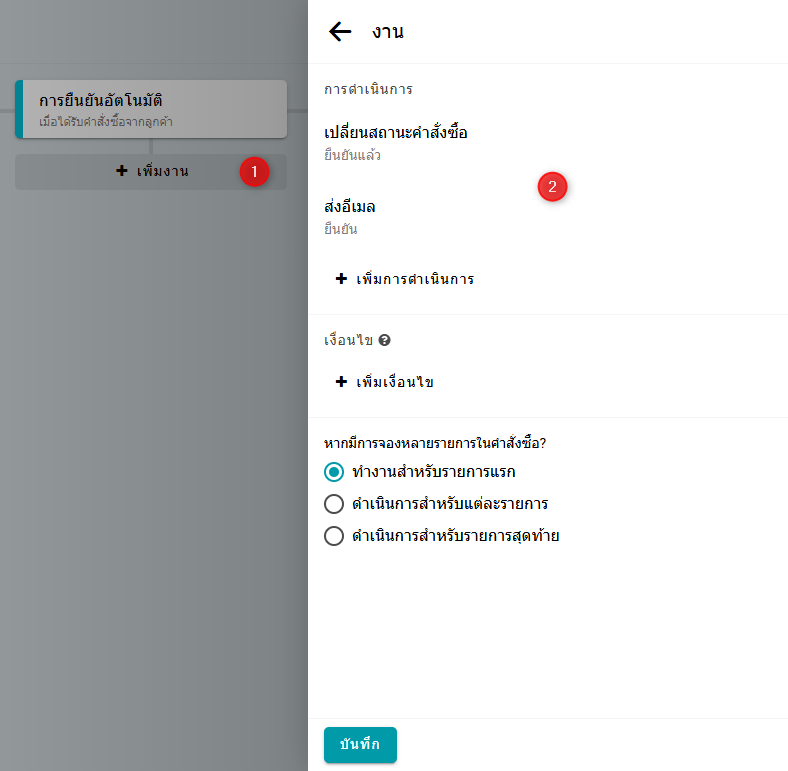This screenshot has height=771, width=788.
Task: Click the ยืนยัน email template value
Action: click(341, 229)
